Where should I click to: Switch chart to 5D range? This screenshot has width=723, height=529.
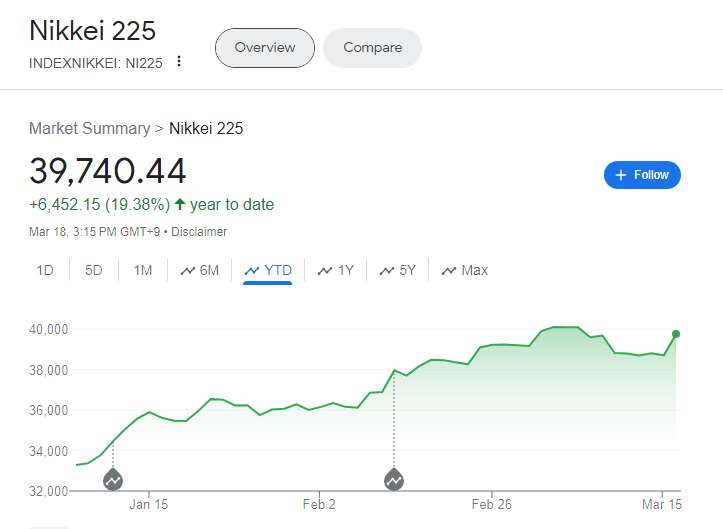click(x=93, y=270)
